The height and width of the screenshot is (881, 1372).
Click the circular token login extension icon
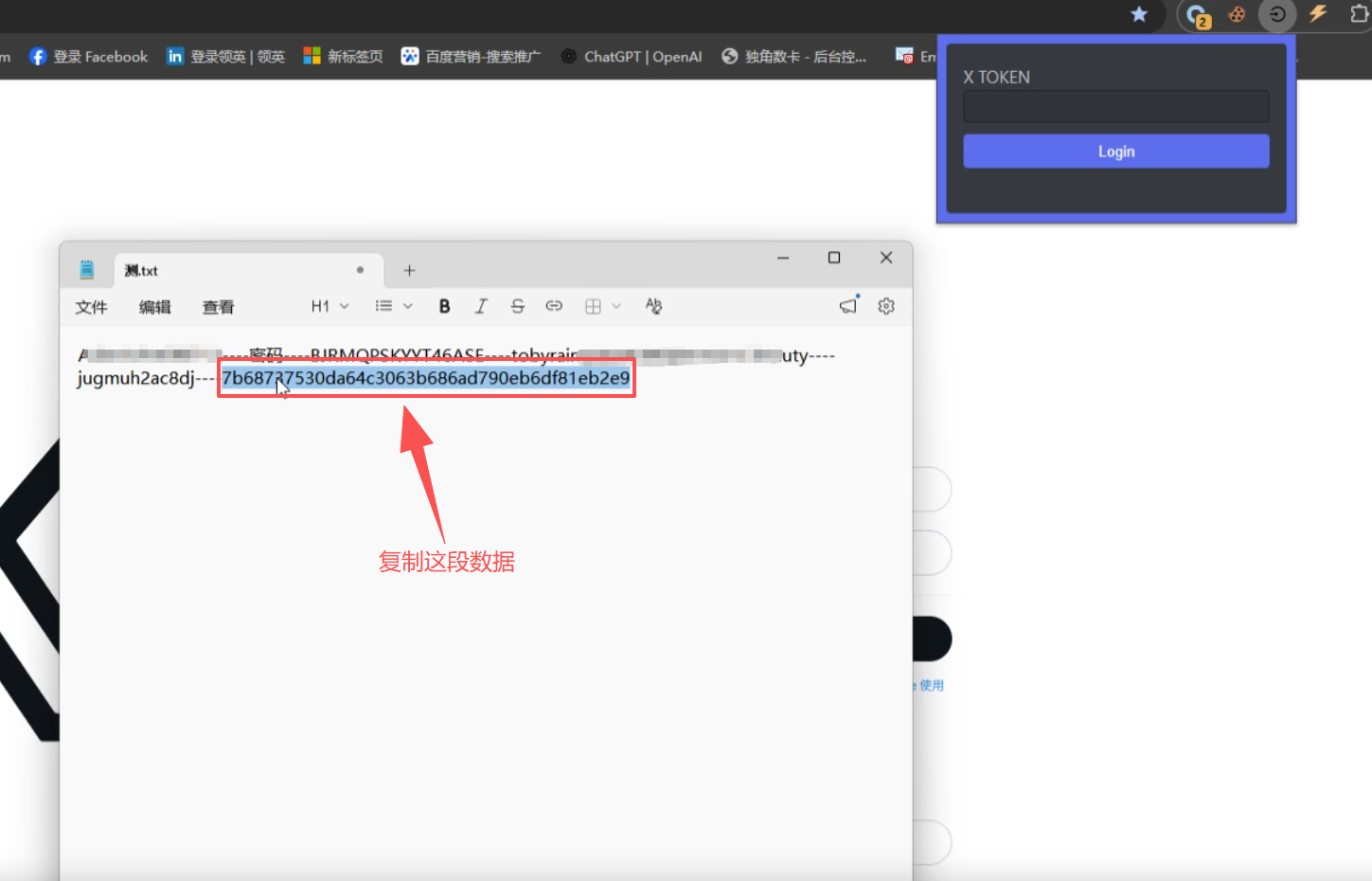(x=1276, y=14)
